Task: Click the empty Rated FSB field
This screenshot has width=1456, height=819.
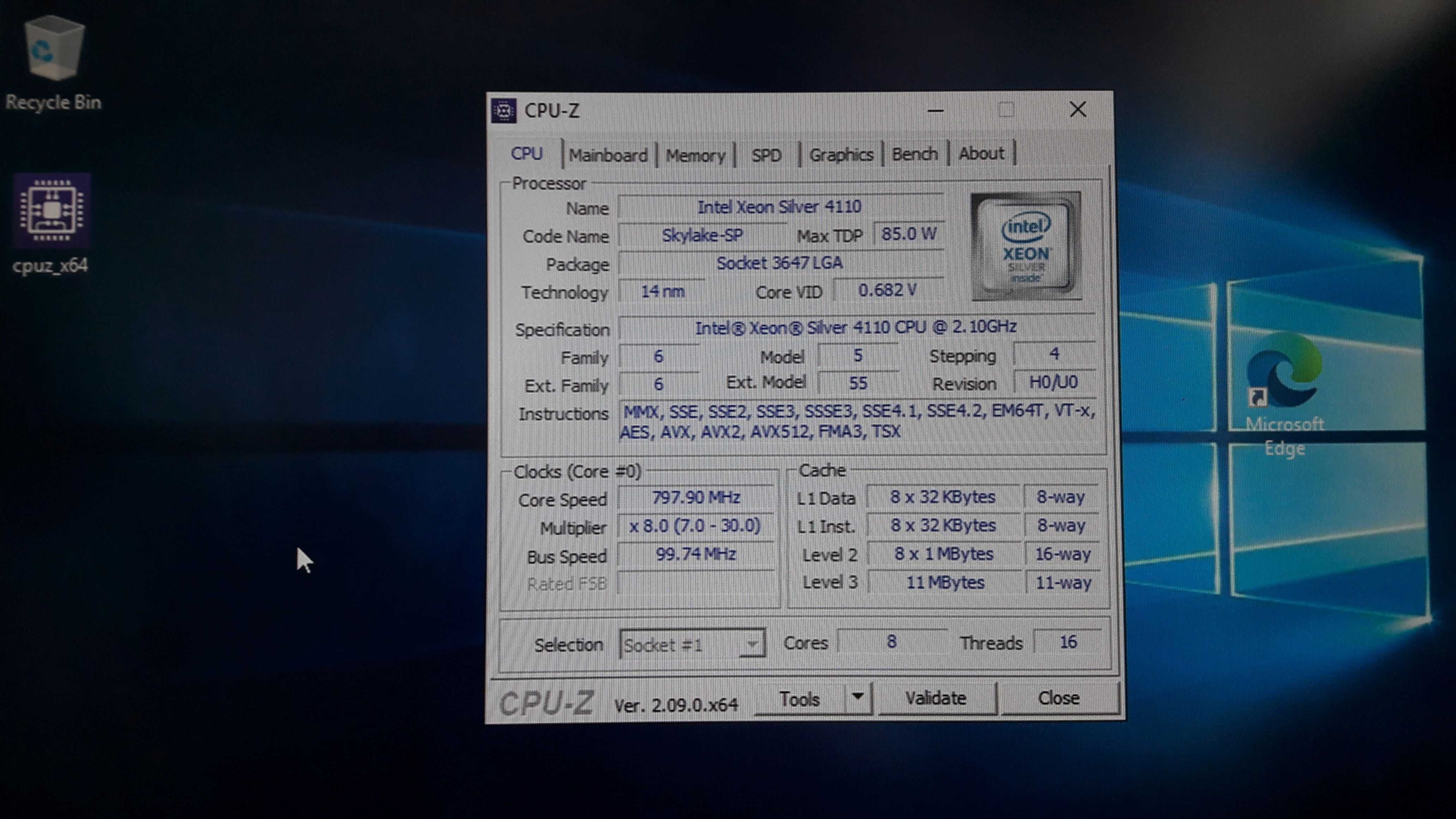Action: coord(696,582)
